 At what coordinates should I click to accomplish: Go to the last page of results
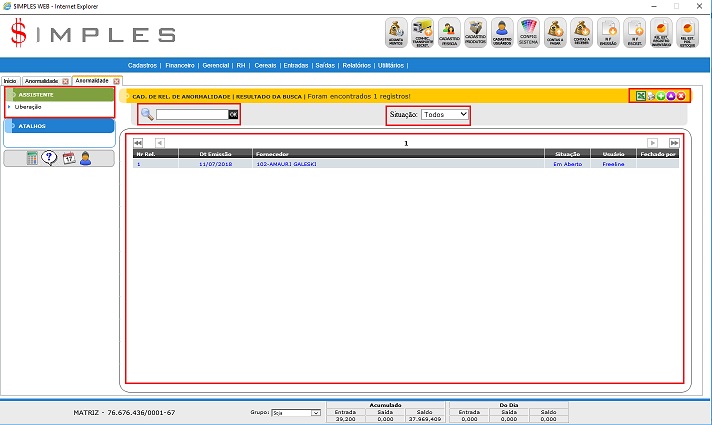click(672, 143)
